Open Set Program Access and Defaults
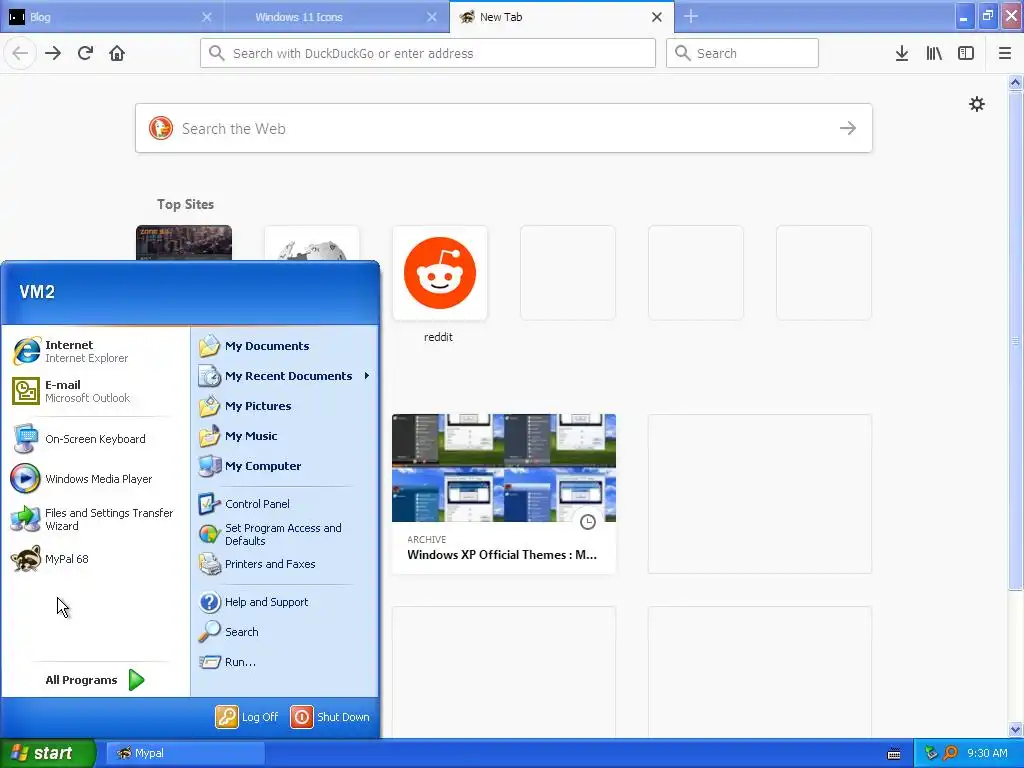Image resolution: width=1024 pixels, height=768 pixels. click(270, 534)
